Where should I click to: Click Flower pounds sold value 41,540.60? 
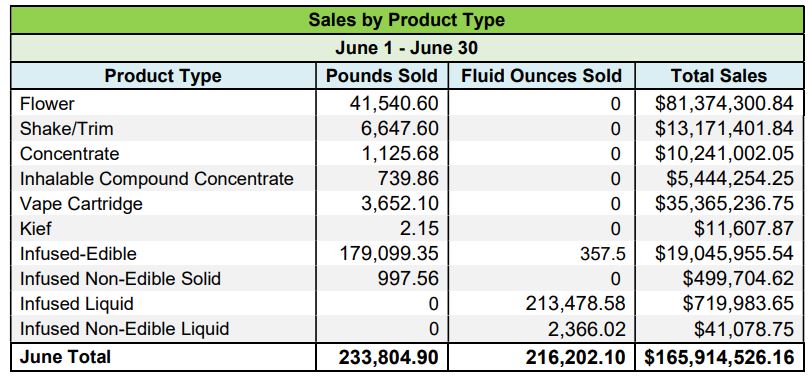coord(394,104)
